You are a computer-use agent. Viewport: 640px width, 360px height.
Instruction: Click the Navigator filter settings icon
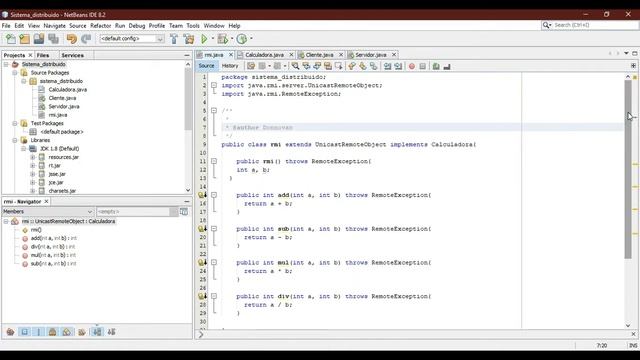coord(184,211)
